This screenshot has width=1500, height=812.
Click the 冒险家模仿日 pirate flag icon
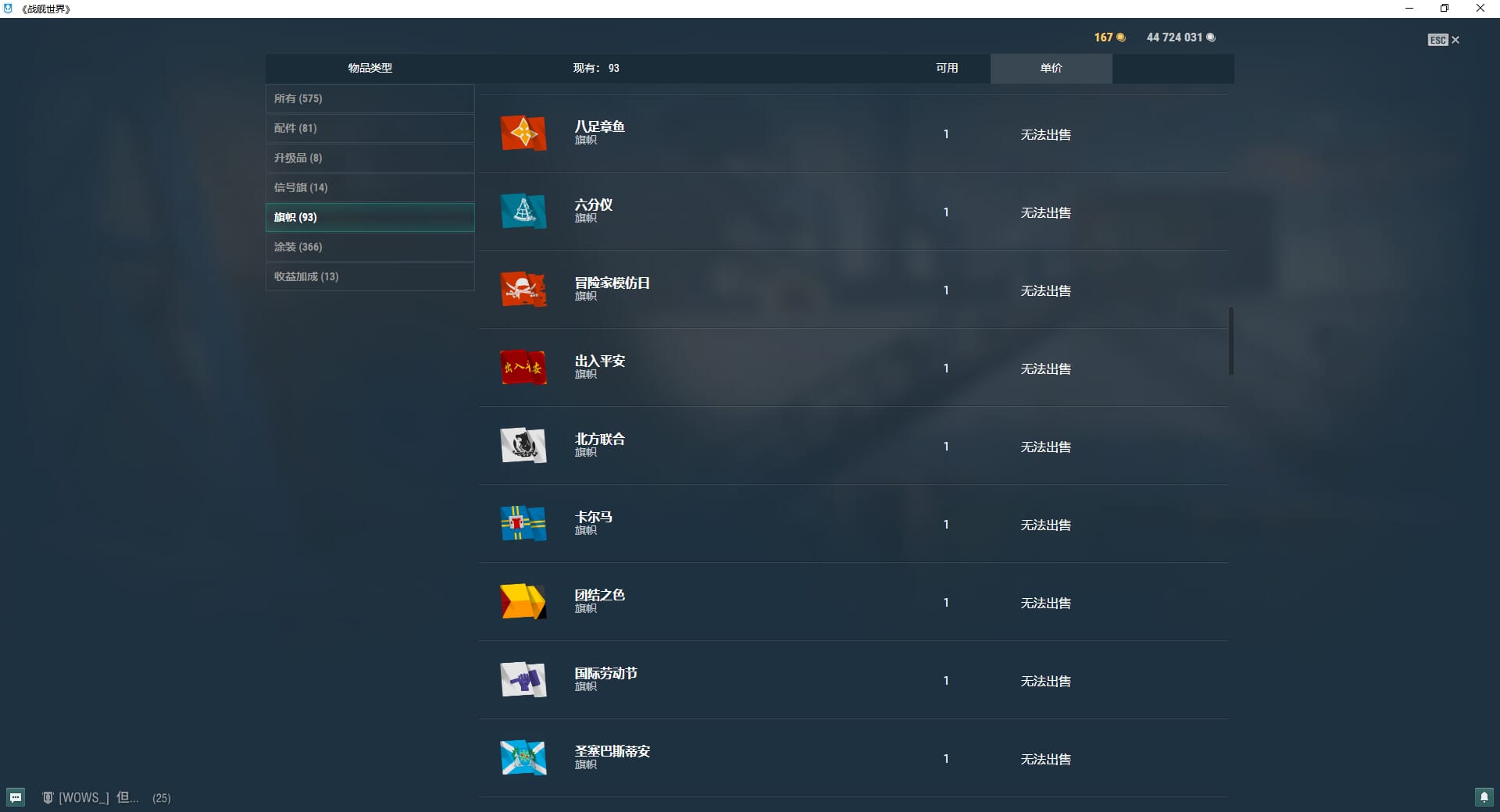click(x=523, y=290)
